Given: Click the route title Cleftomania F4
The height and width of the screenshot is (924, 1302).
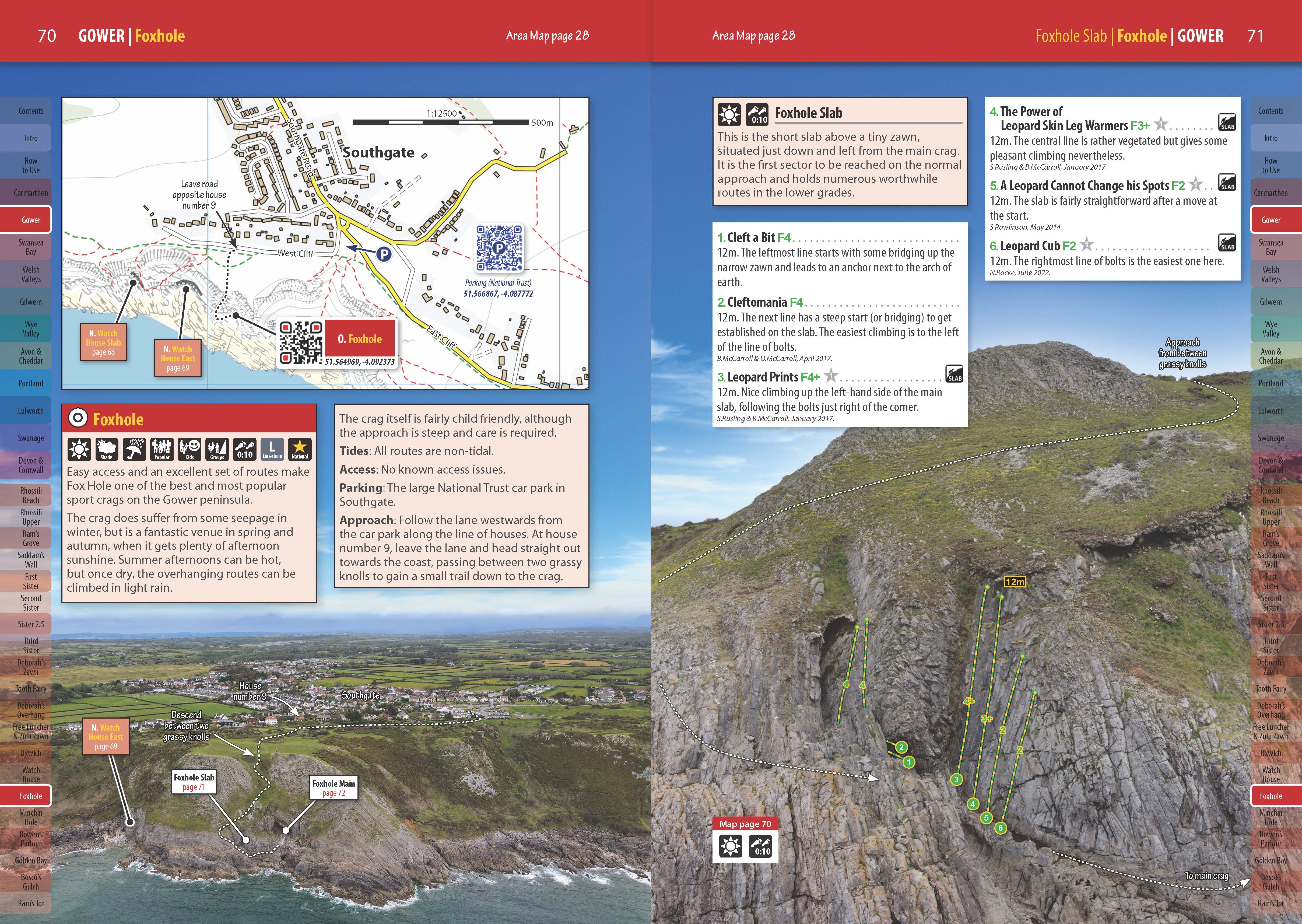Looking at the screenshot, I should (x=760, y=302).
